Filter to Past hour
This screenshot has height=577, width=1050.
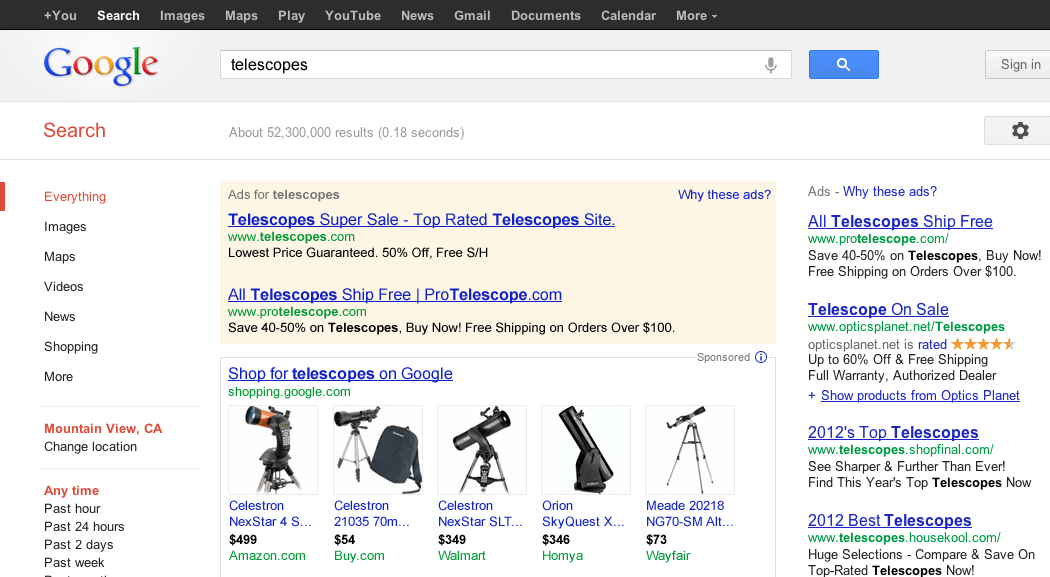click(72, 509)
